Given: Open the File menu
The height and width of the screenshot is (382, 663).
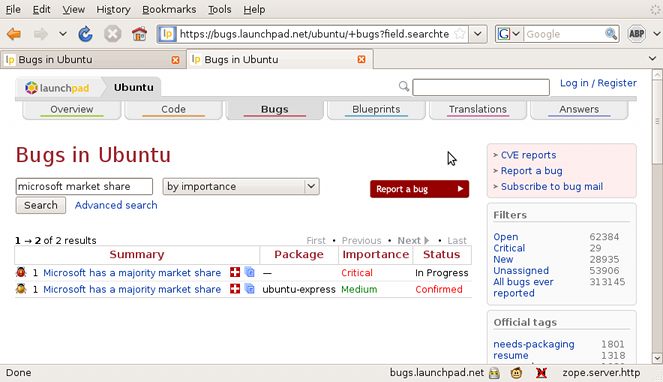Looking at the screenshot, I should (x=13, y=9).
